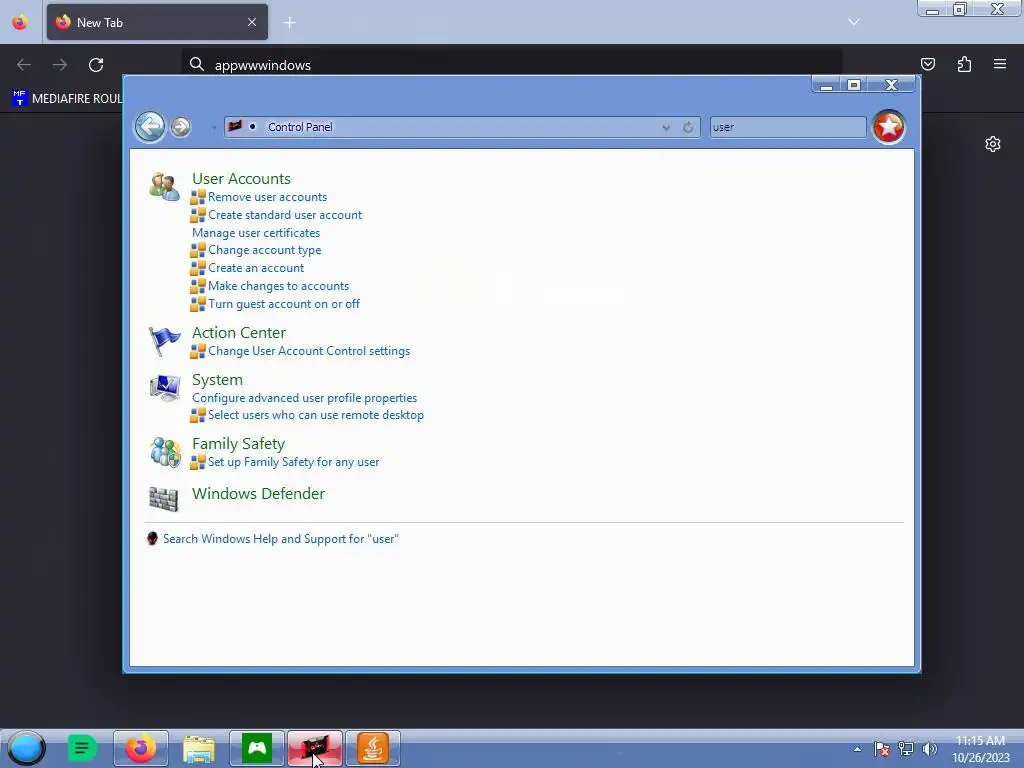1024x768 pixels.
Task: Open Manage user certificates
Action: (x=256, y=232)
